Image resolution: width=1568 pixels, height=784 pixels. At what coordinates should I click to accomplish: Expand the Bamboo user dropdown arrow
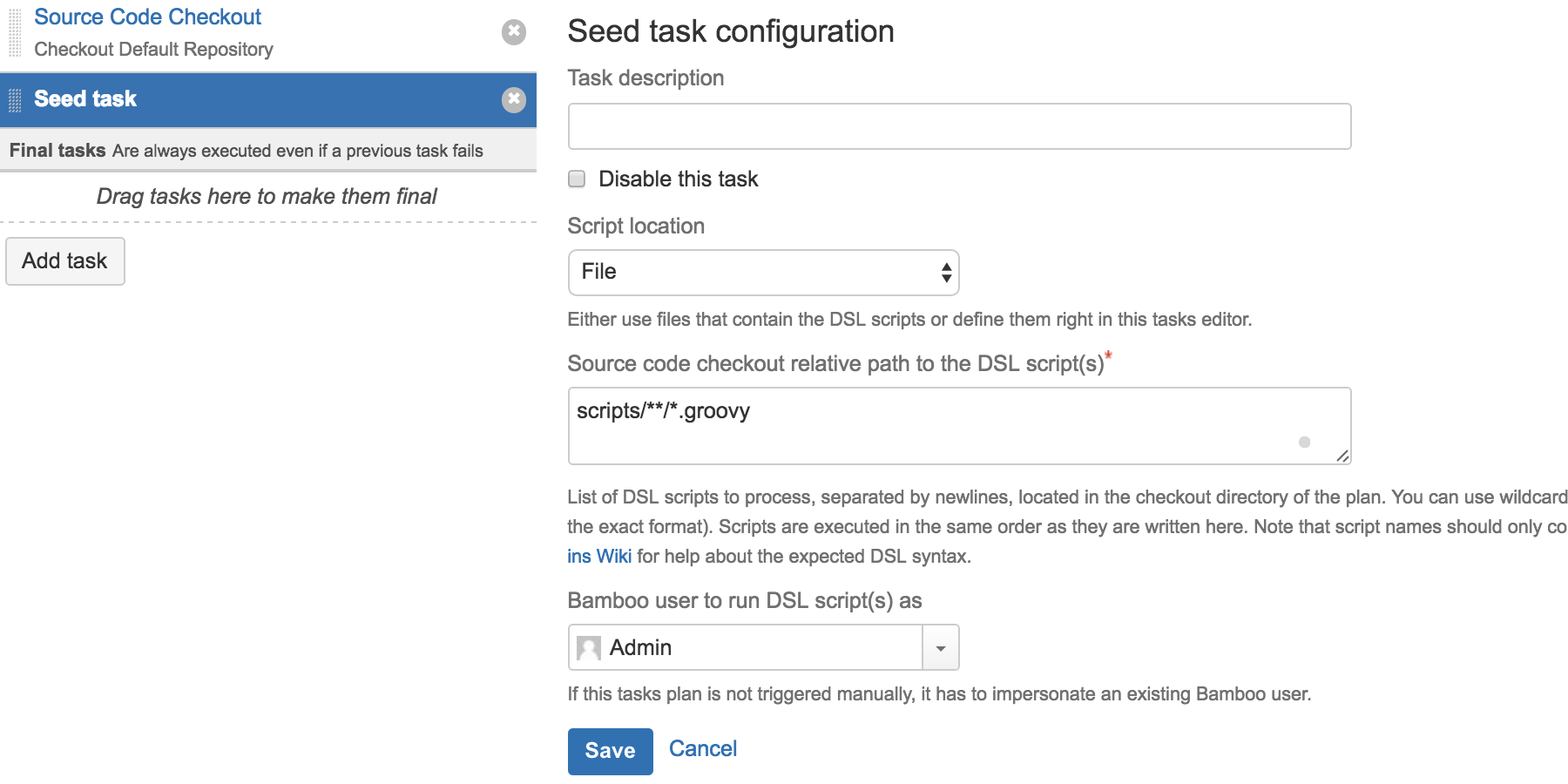941,648
